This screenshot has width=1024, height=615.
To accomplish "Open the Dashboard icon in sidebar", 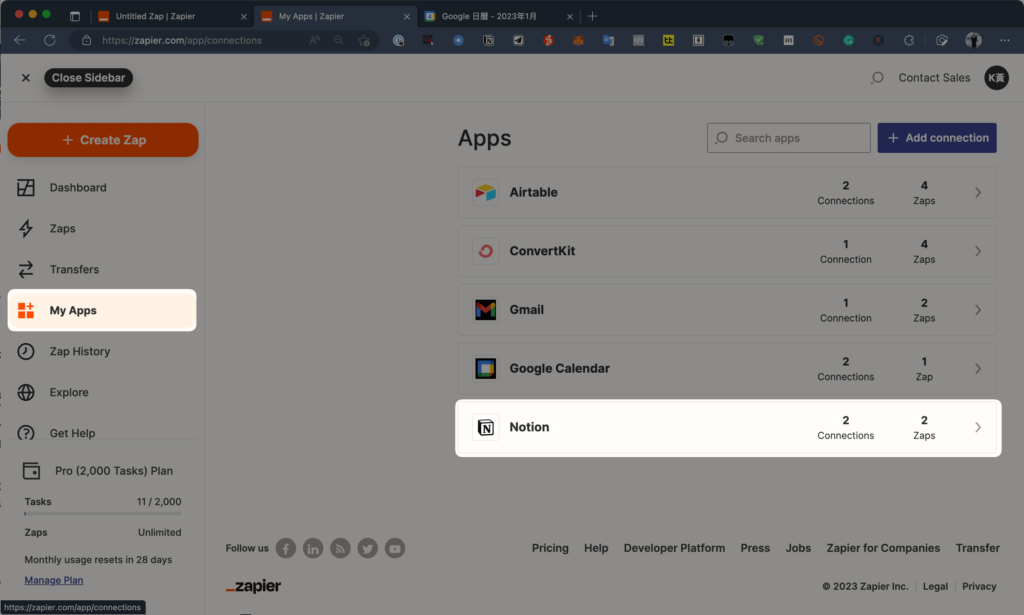I will coord(25,187).
